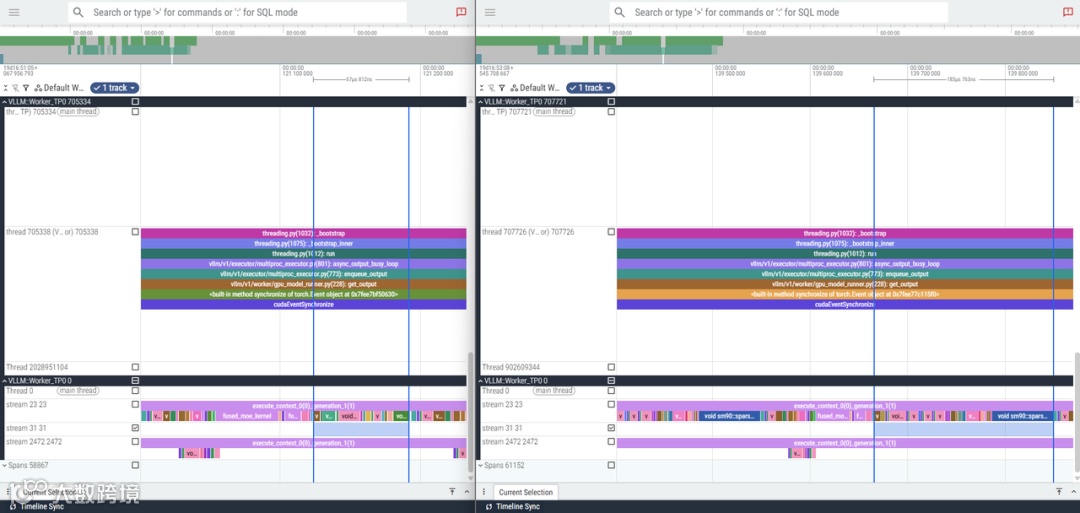Collapse VLLM::Worker_TP0 0 group, right window
Screen dimensions: 1080x513
coord(481,380)
